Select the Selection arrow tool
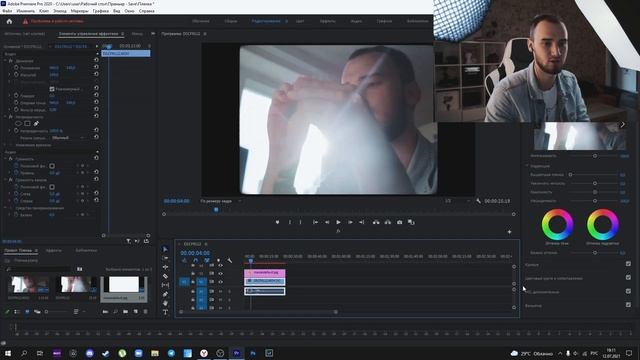The image size is (640, 360). pos(165,249)
